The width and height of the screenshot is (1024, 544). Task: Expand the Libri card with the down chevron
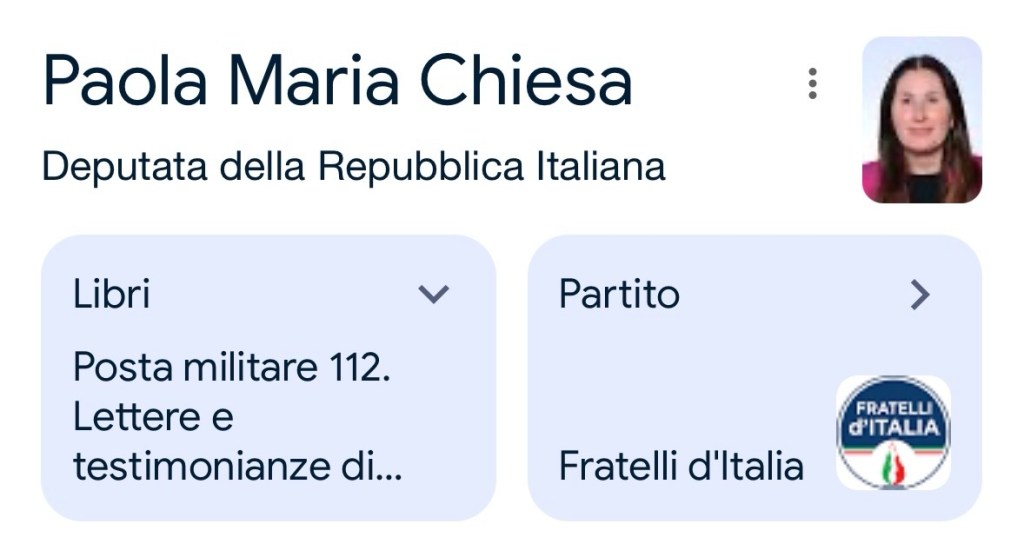coord(433,294)
